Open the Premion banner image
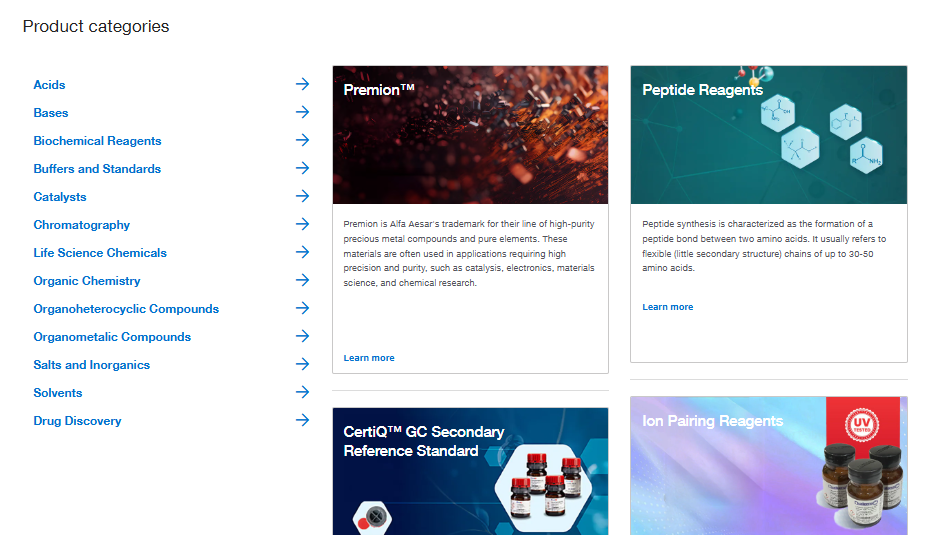This screenshot has height=535, width=942. [x=470, y=135]
